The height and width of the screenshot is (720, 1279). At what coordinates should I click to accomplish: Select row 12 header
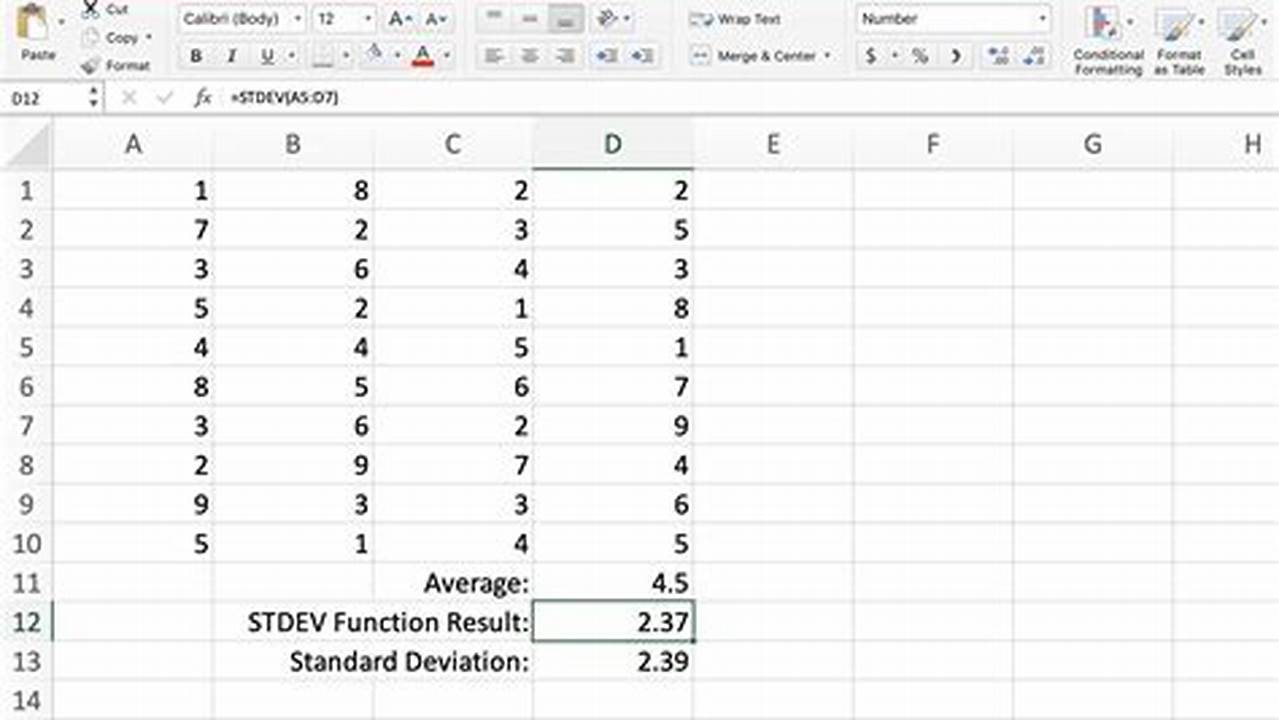tap(27, 622)
